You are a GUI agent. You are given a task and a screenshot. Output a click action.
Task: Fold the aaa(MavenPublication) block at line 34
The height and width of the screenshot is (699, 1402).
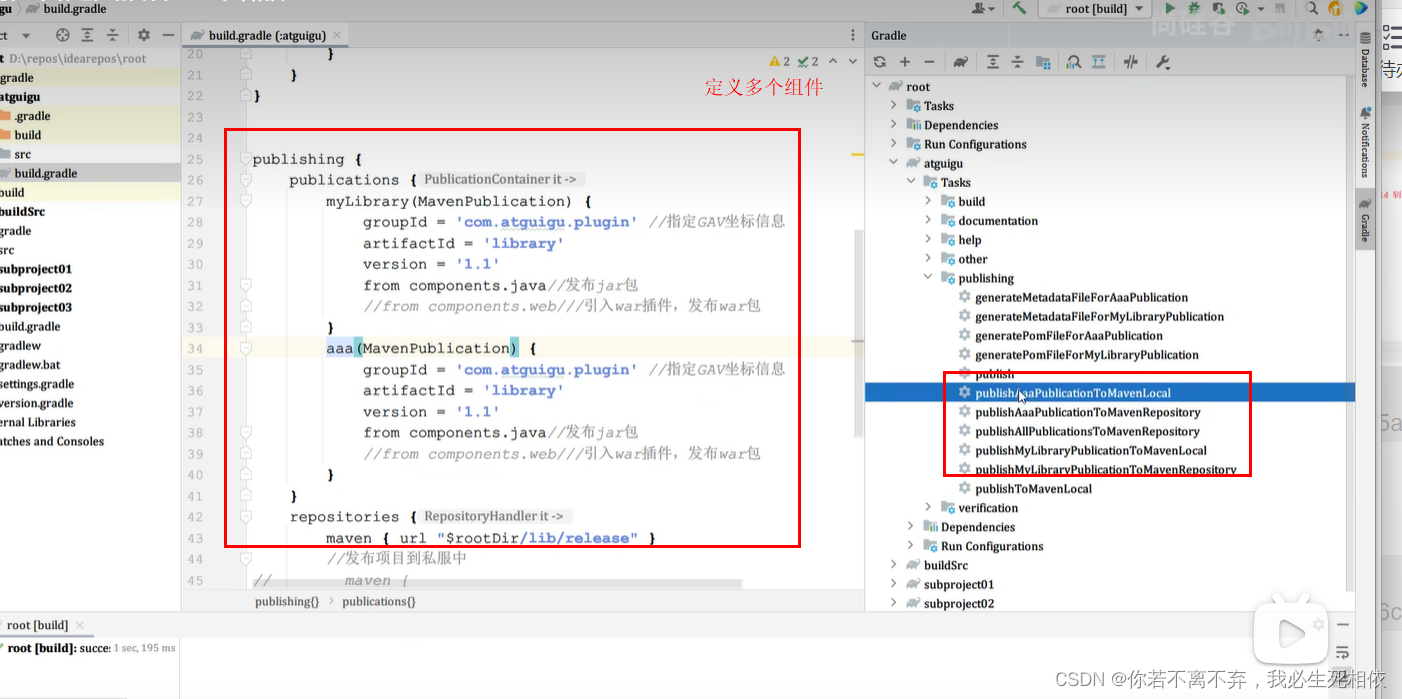click(245, 348)
